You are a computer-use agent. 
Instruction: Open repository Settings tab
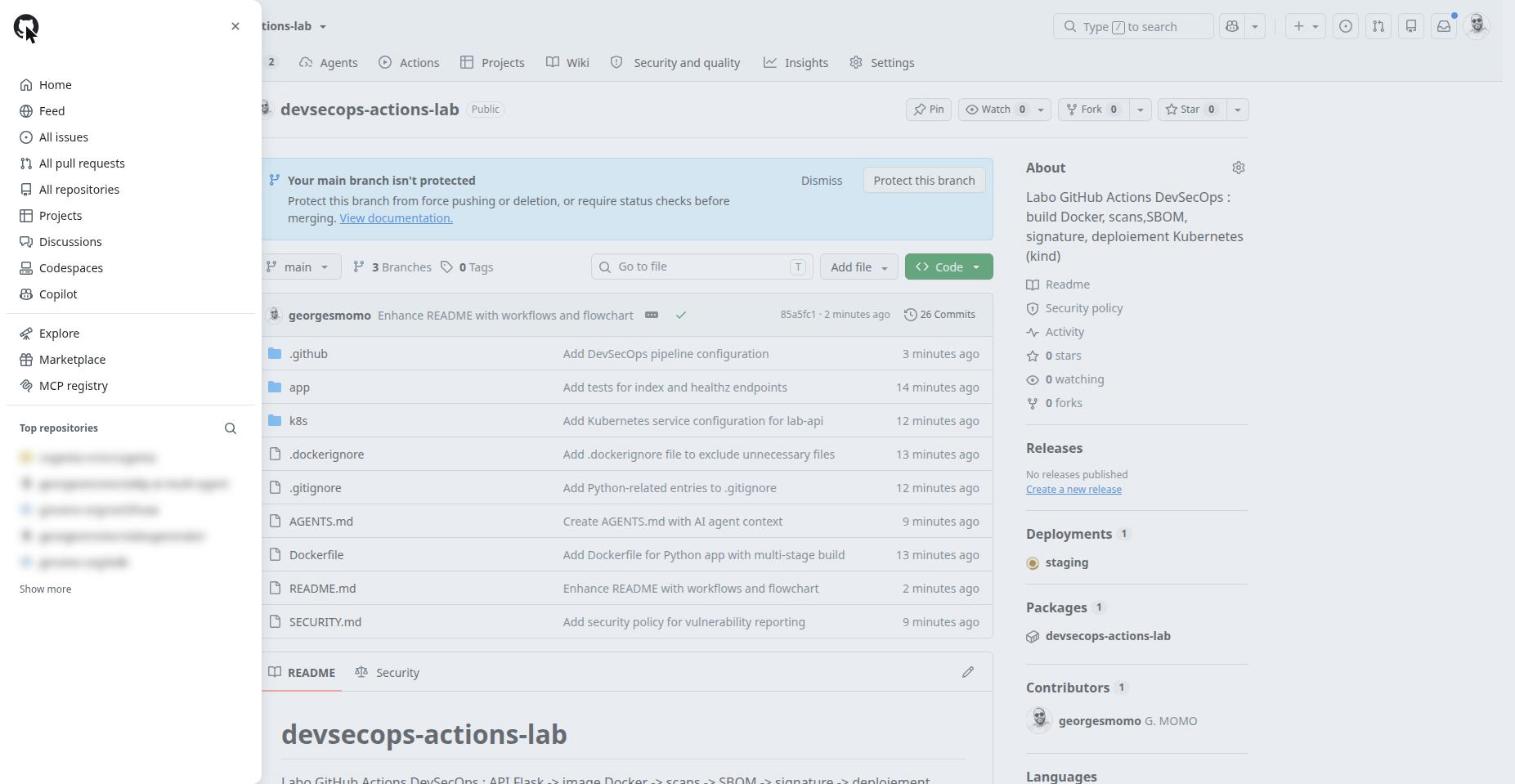click(882, 62)
